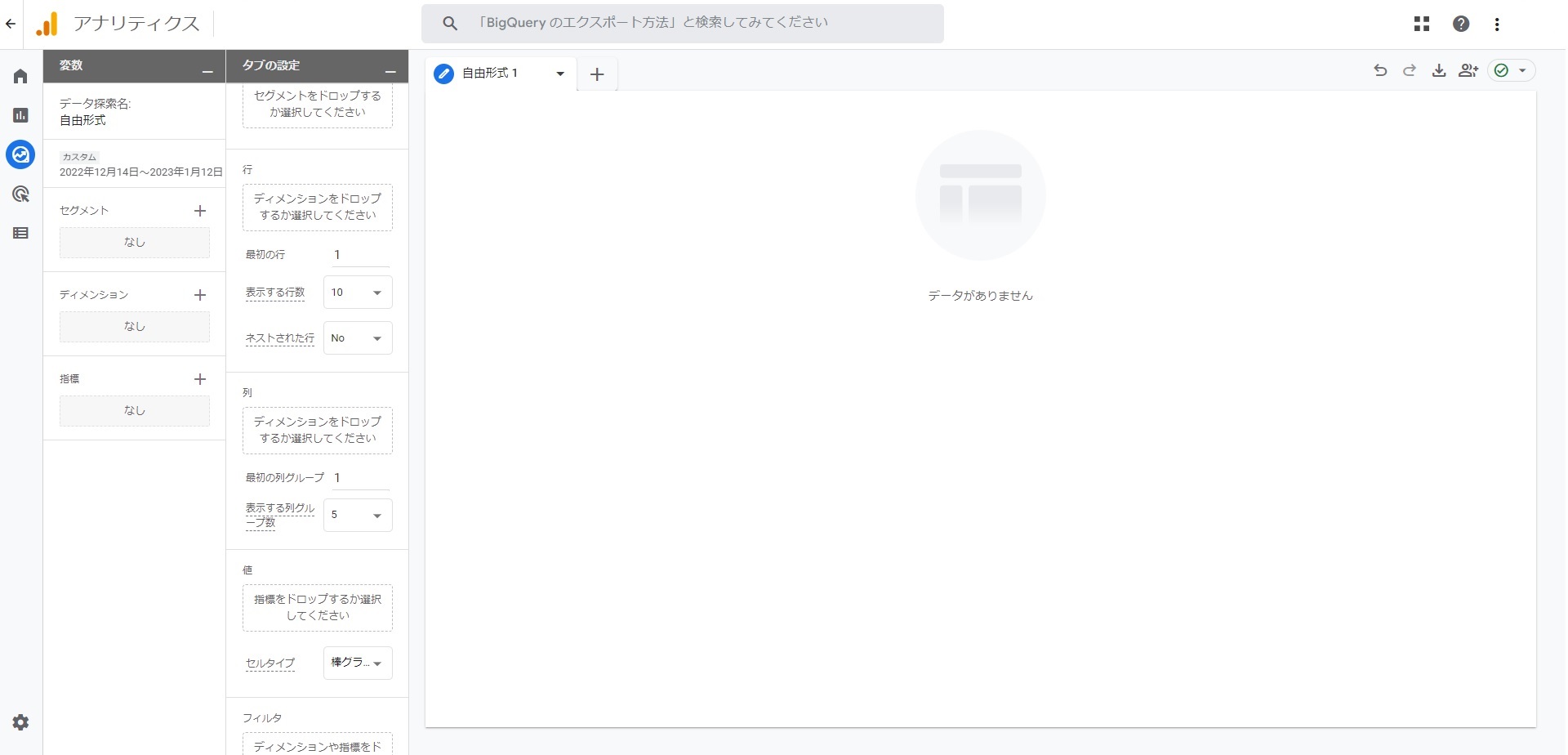Click the 最初の列グループ input field
Image resolution: width=1568 pixels, height=755 pixels.
[360, 478]
